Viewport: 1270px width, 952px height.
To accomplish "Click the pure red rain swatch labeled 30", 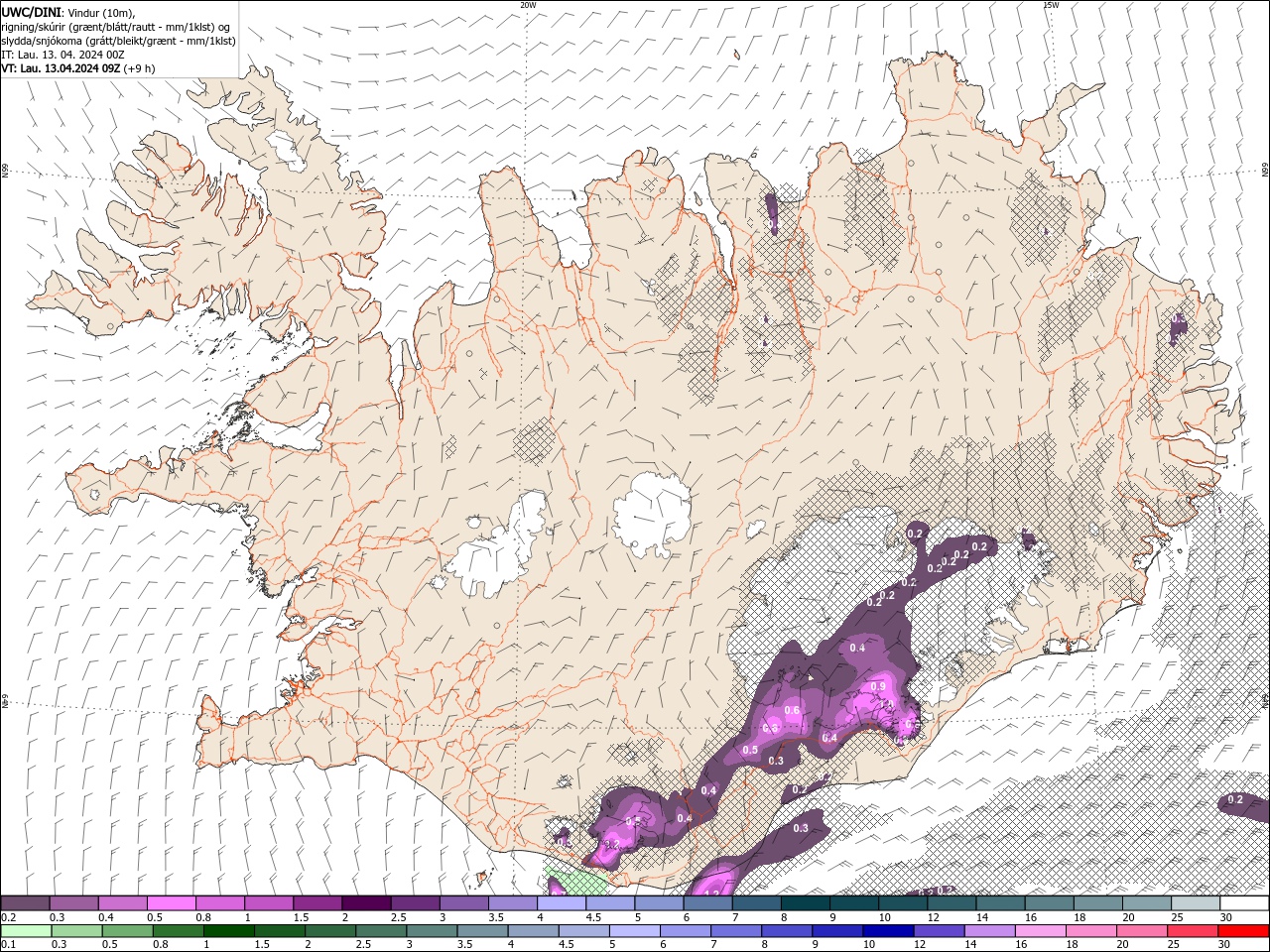I will (x=1243, y=931).
